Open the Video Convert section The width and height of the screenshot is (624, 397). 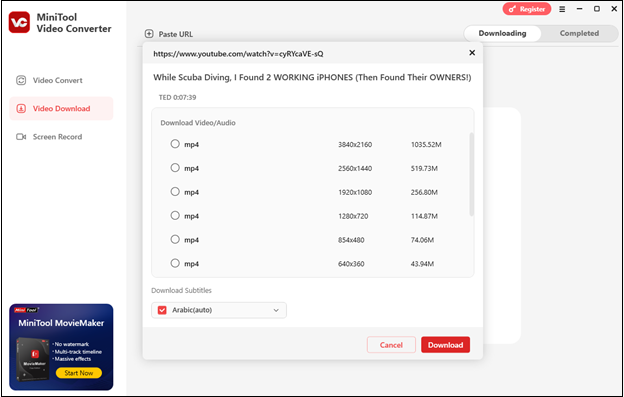tap(61, 80)
